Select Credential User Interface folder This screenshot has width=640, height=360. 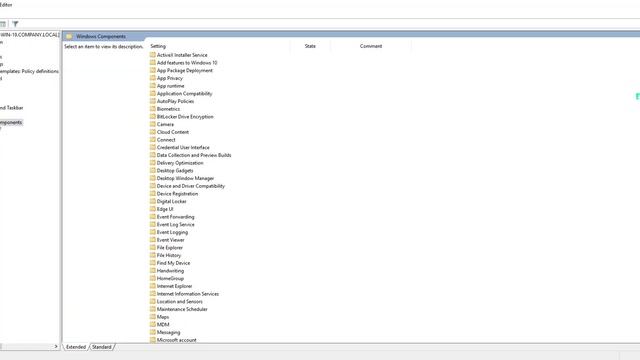click(x=180, y=147)
